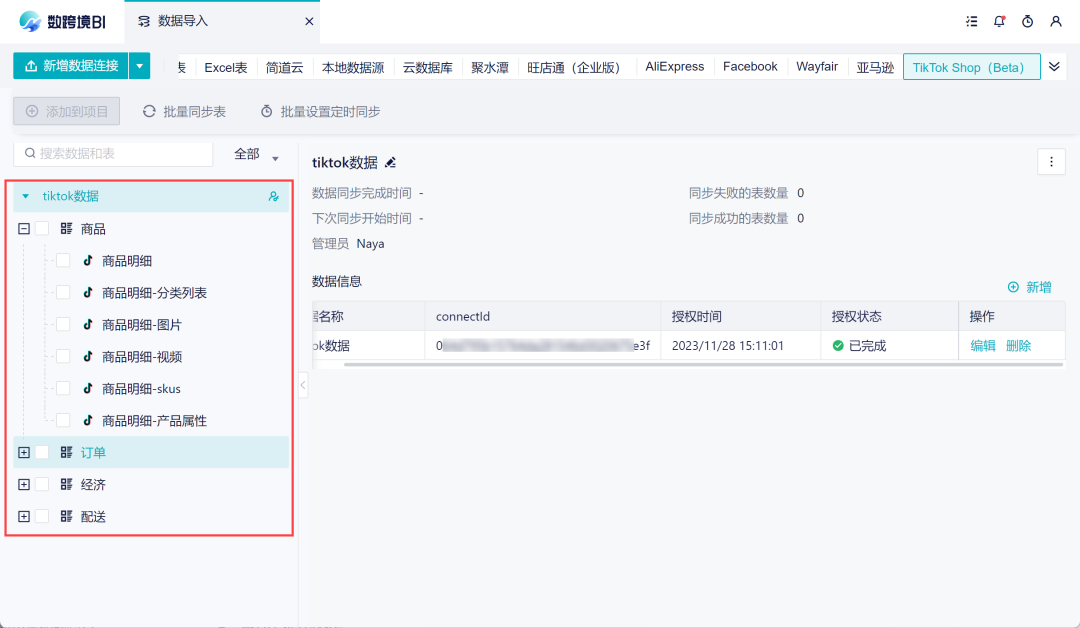Check the 商品明细 checkbox
Screen dimensions: 1080x628
tap(63, 261)
